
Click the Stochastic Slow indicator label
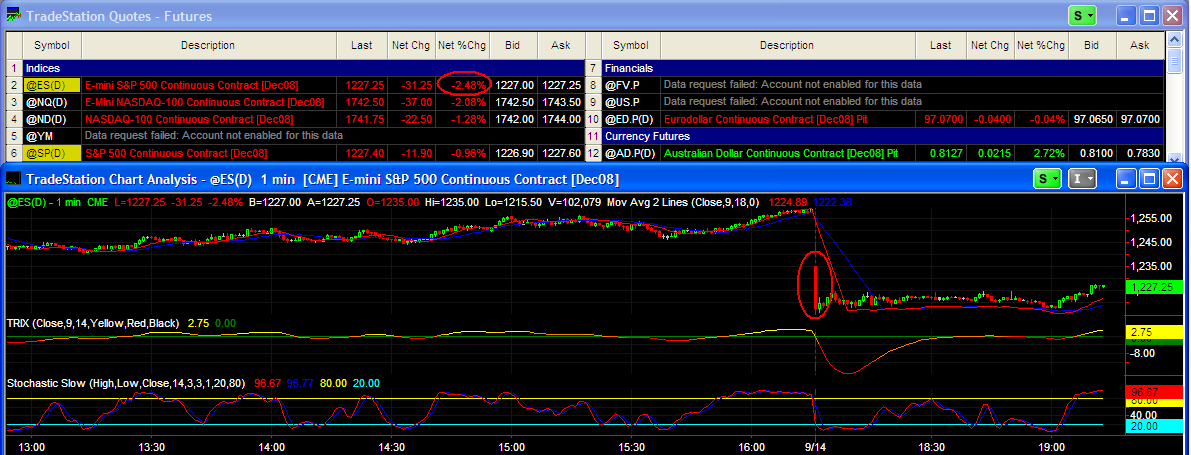128,383
